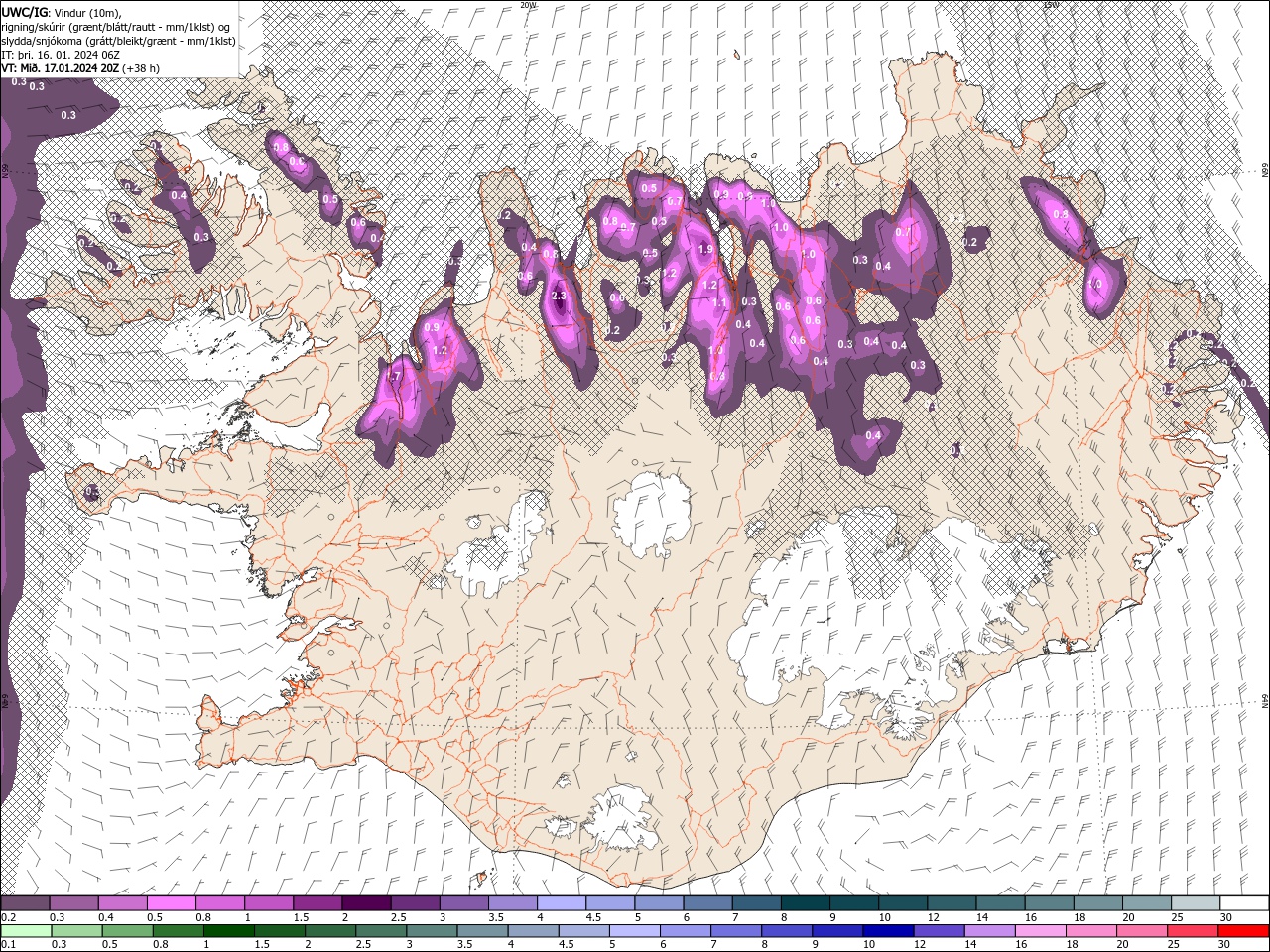Screen dimensions: 1270x952
Task: Click the bold 'UWC/IG' title text
Action: [26, 11]
